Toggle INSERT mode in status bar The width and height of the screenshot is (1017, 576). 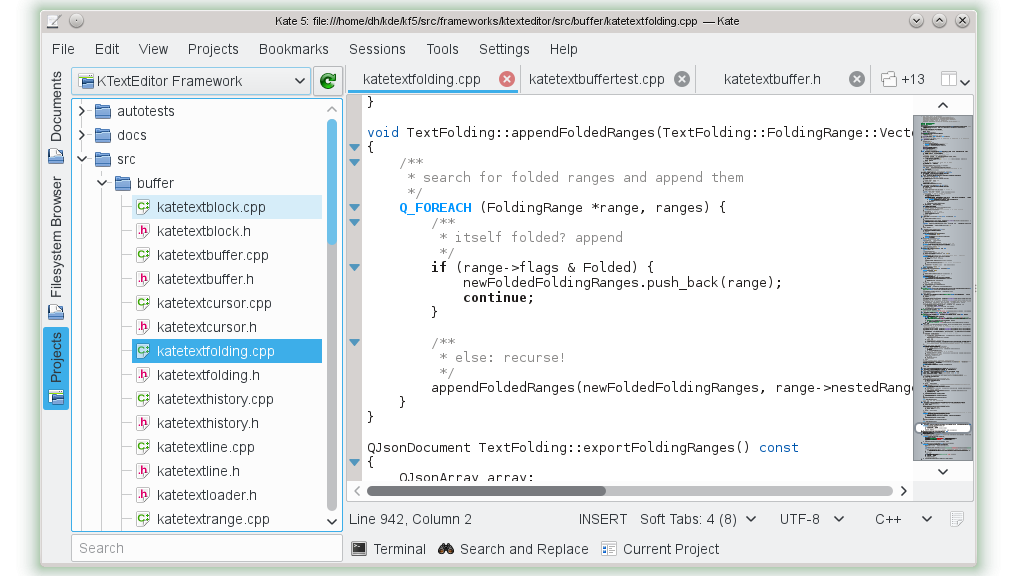point(603,519)
